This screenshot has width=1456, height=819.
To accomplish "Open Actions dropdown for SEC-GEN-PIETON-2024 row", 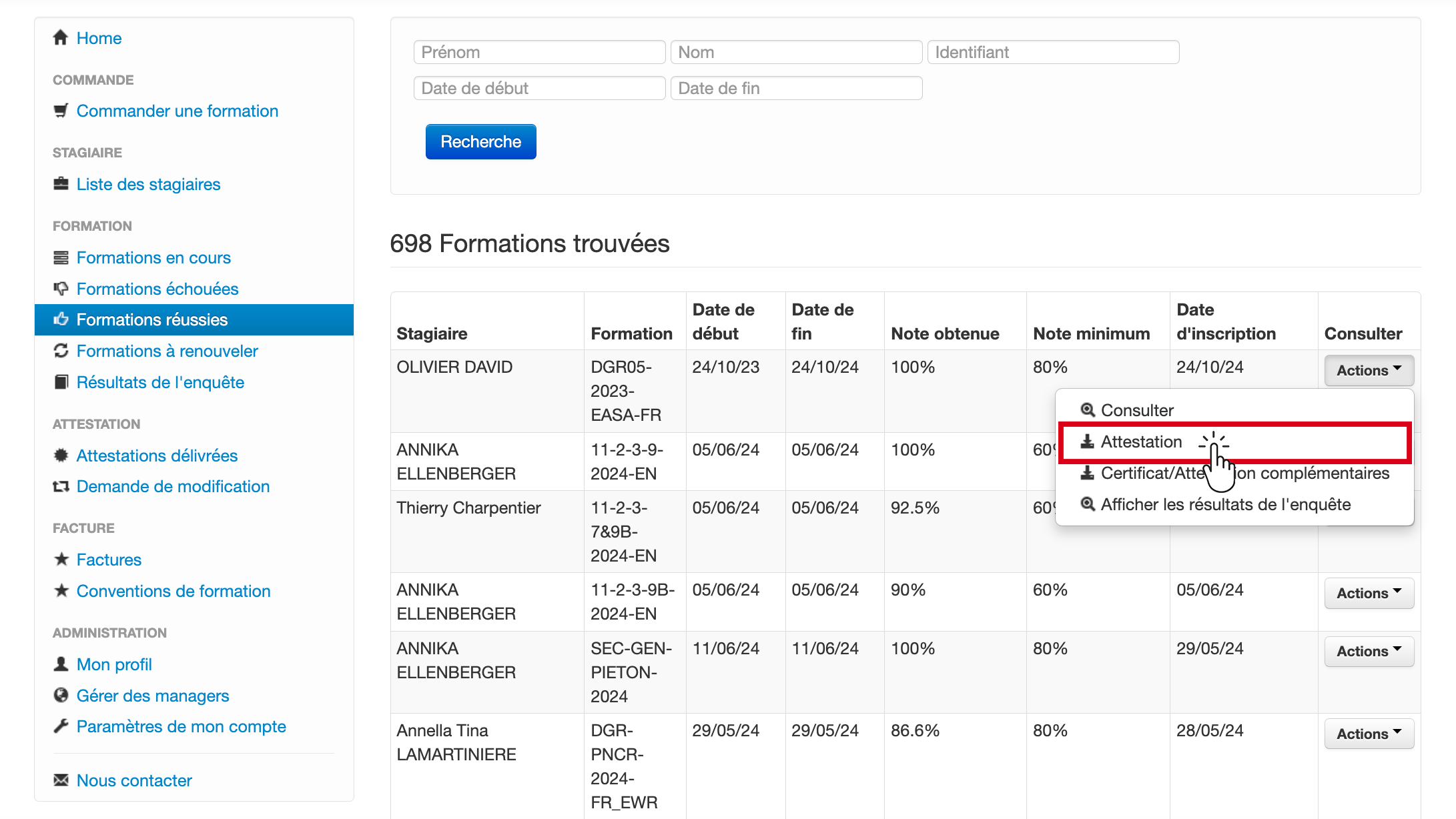I will pos(1369,651).
